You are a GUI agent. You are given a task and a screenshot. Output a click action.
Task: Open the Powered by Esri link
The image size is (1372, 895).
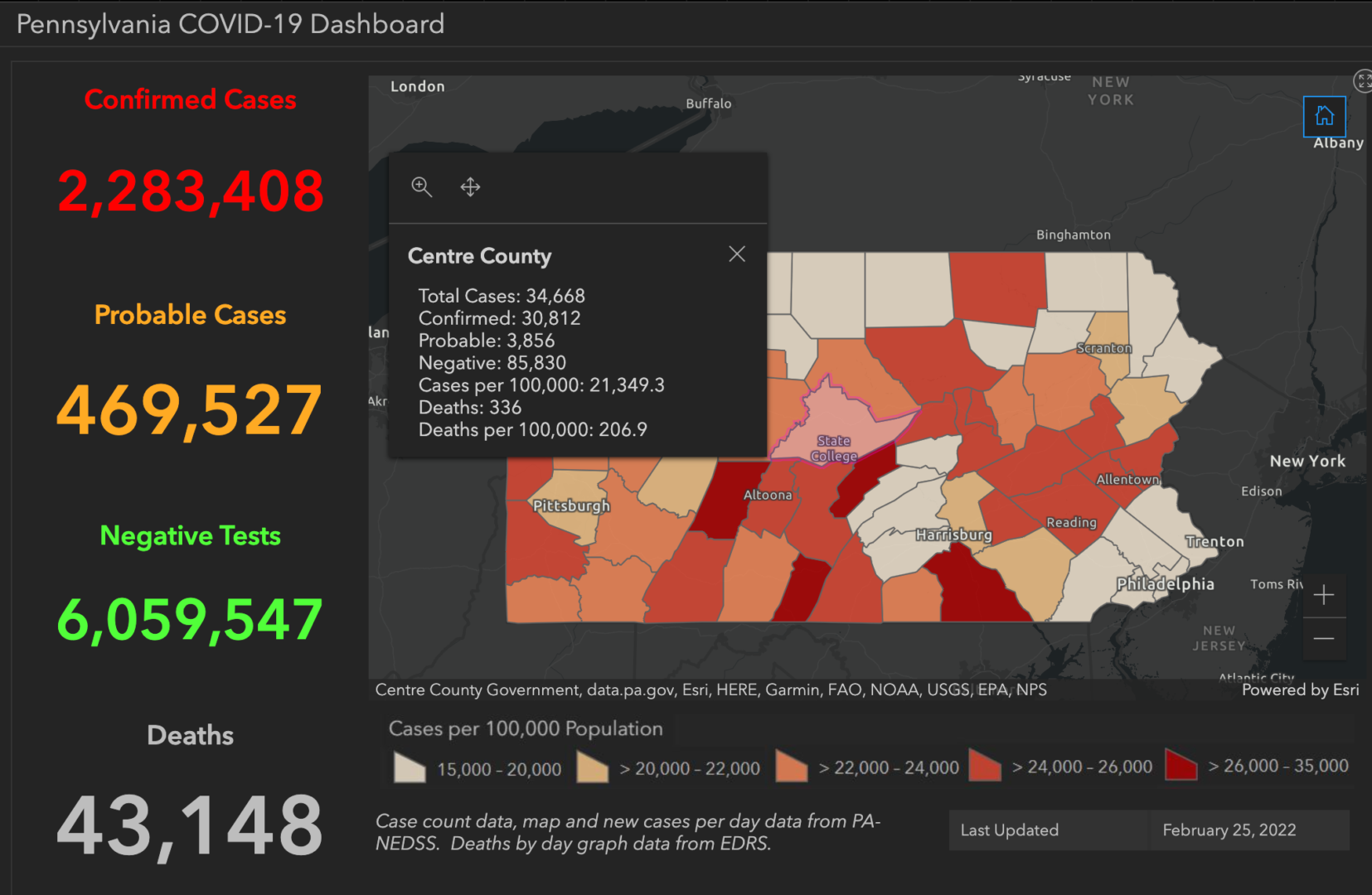click(x=1299, y=689)
